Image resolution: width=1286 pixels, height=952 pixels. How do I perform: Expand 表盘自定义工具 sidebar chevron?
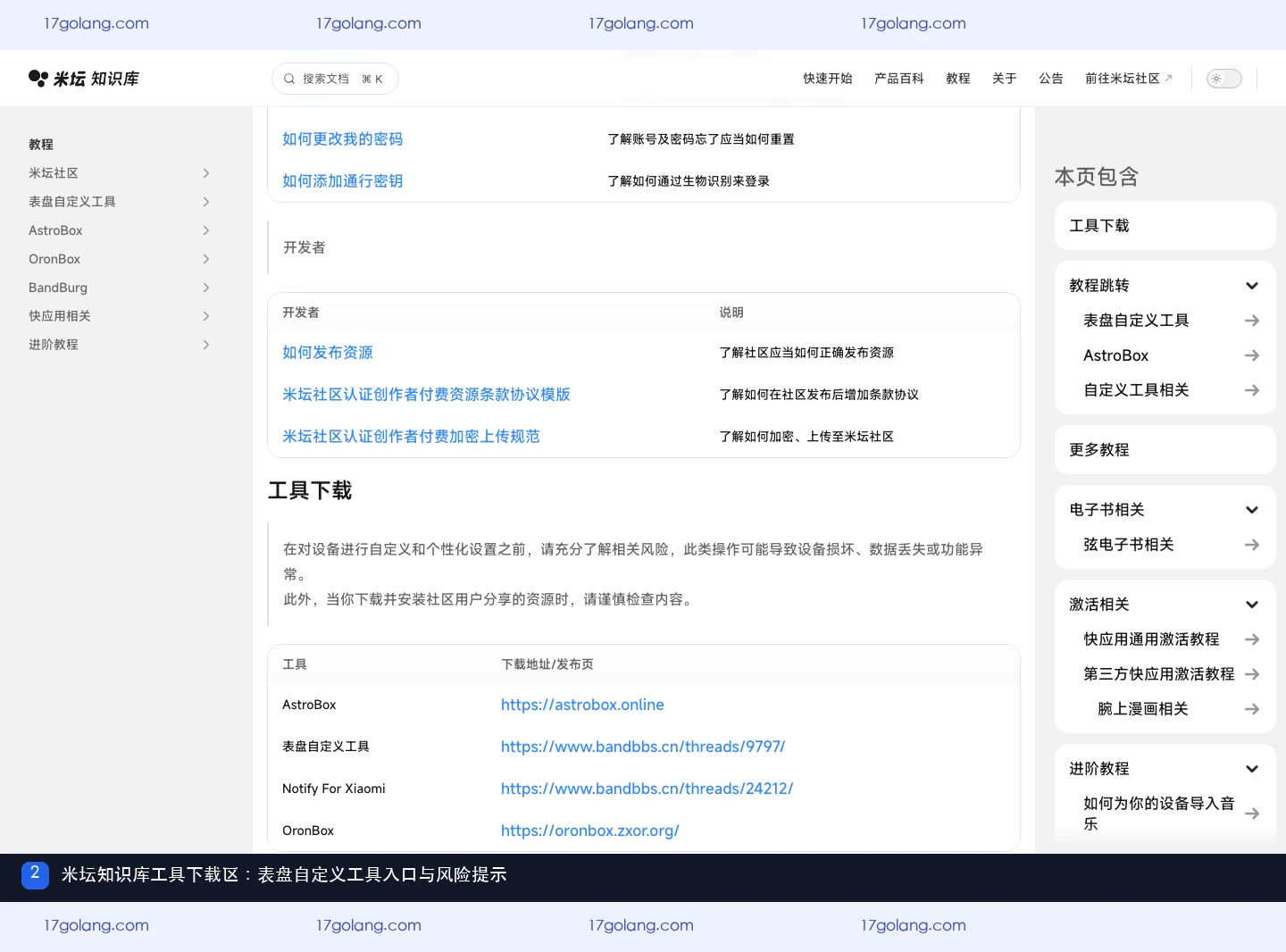pyautogui.click(x=206, y=202)
